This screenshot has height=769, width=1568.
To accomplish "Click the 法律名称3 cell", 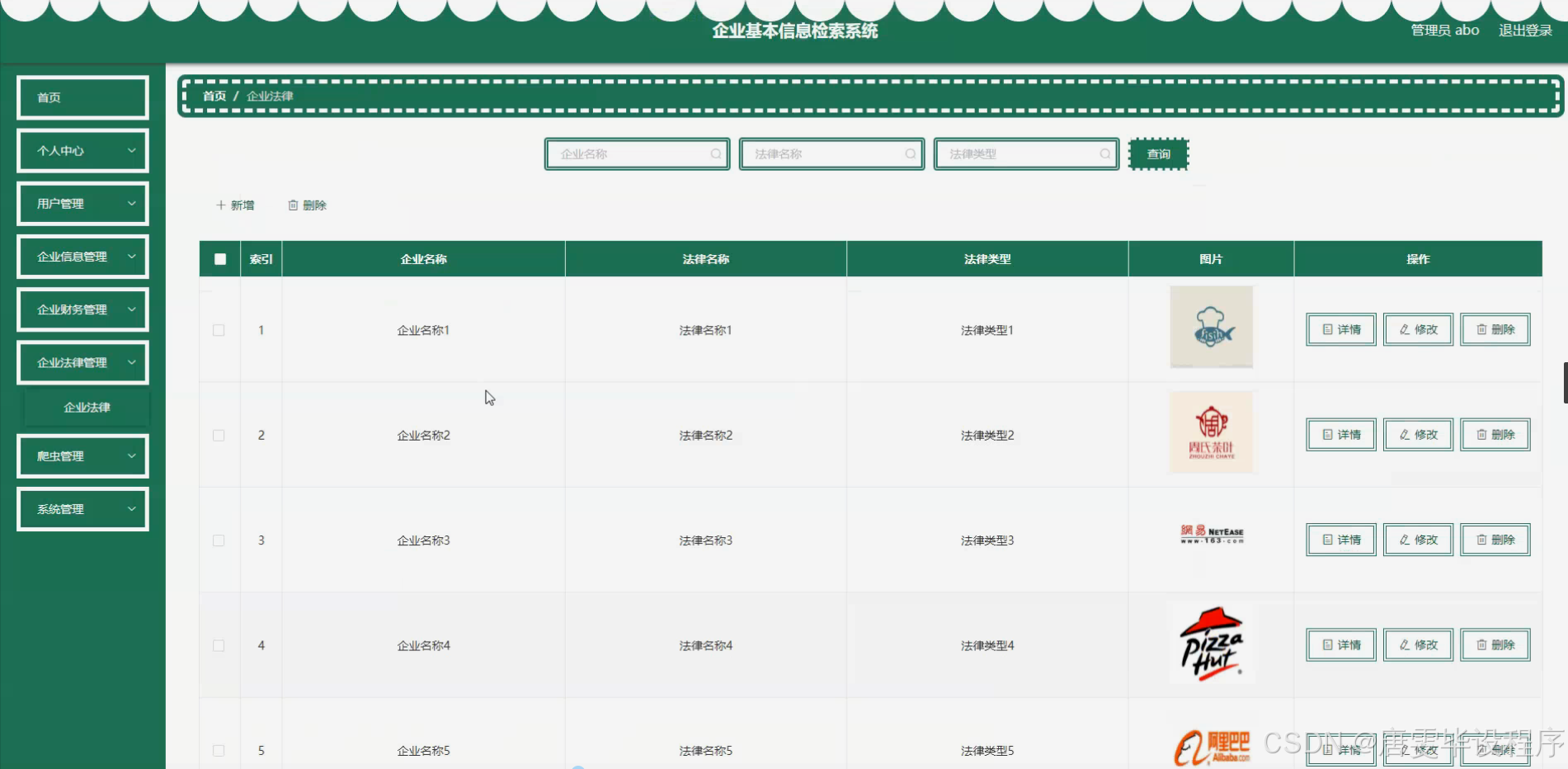I will tap(706, 540).
